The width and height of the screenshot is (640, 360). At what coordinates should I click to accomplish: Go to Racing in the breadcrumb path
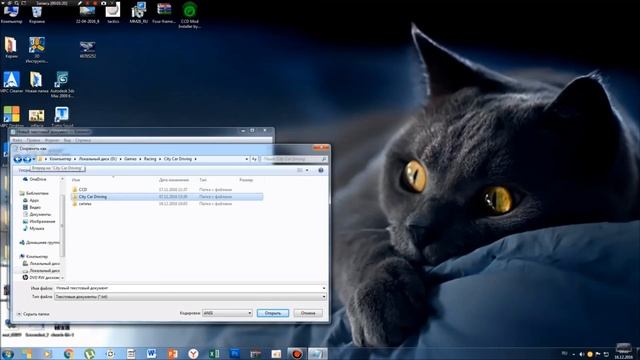click(x=150, y=159)
